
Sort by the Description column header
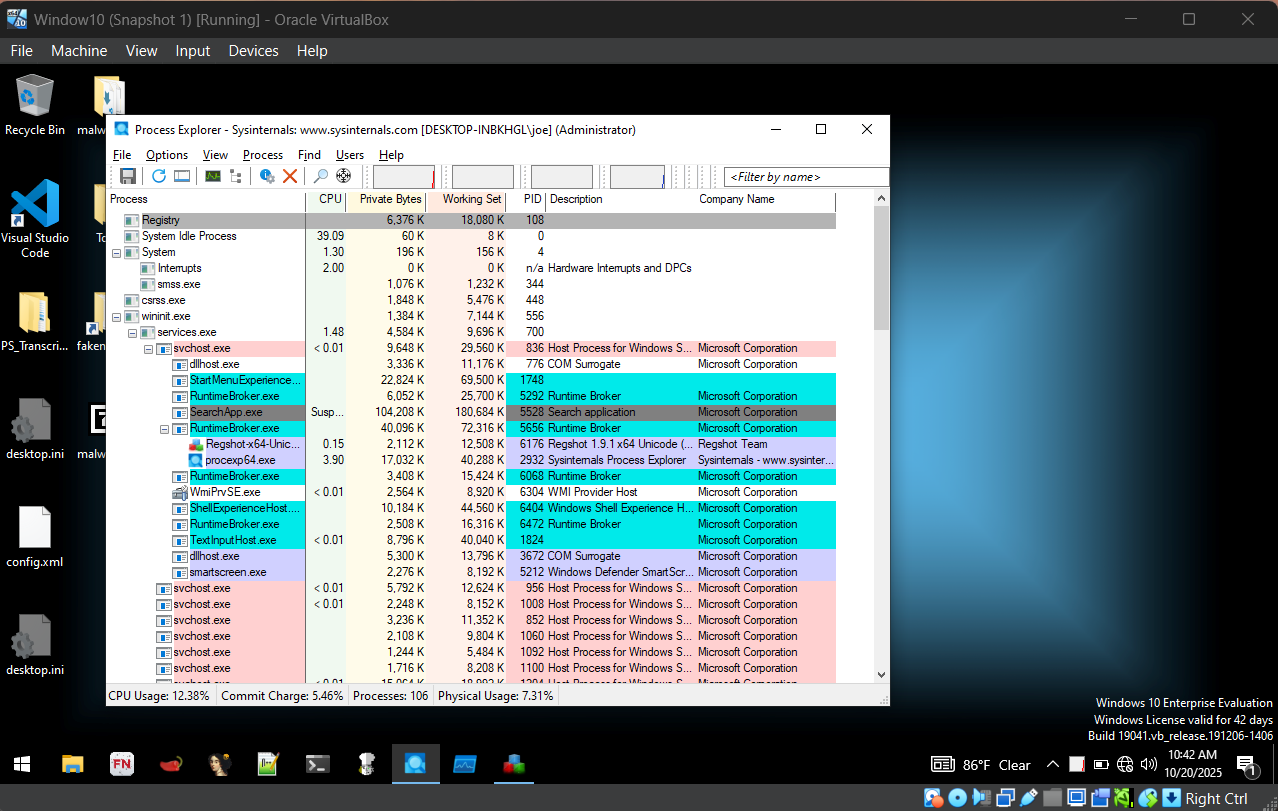(x=621, y=199)
